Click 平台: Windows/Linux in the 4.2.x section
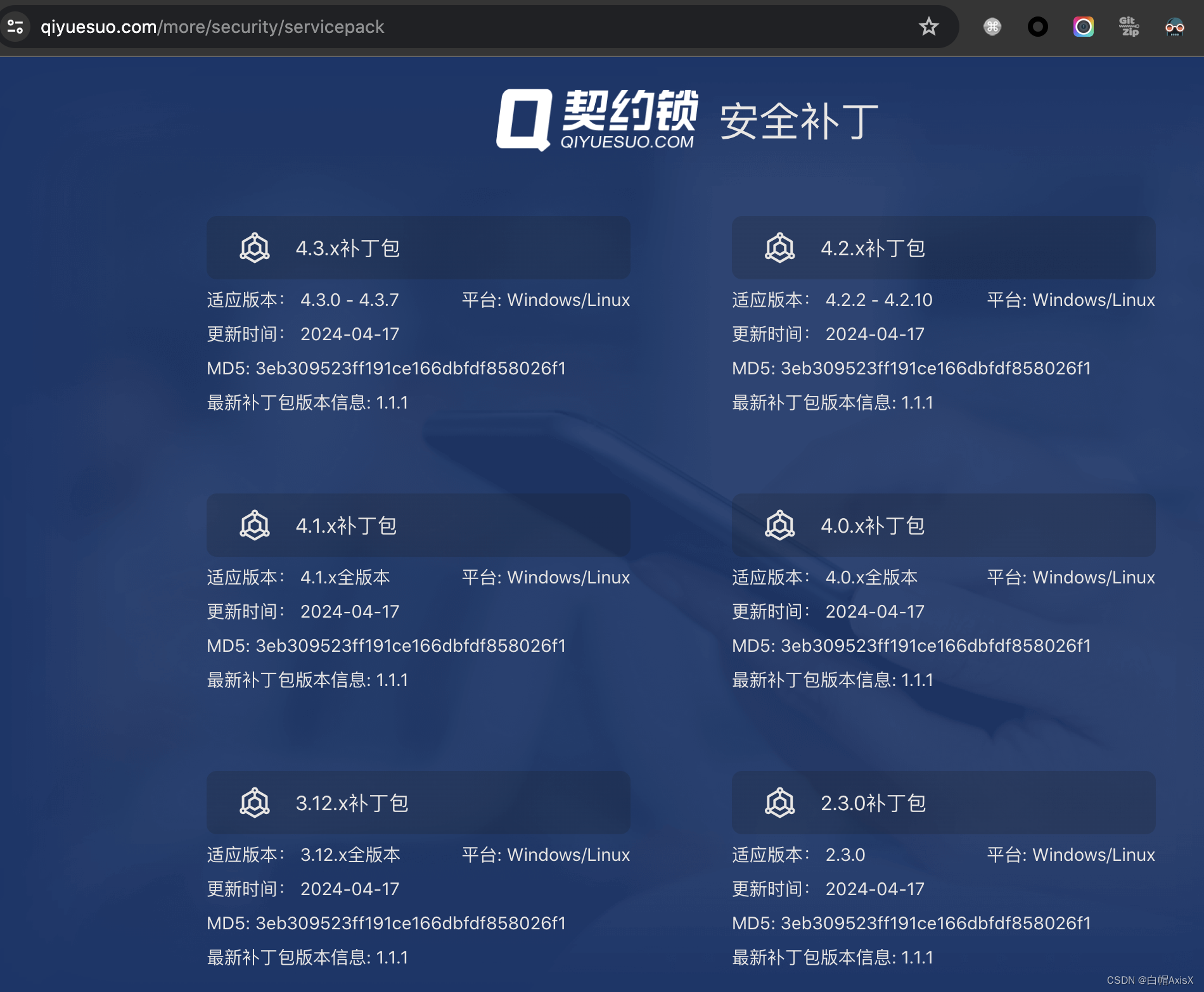Screen dimensions: 1204x992 pos(1071,300)
